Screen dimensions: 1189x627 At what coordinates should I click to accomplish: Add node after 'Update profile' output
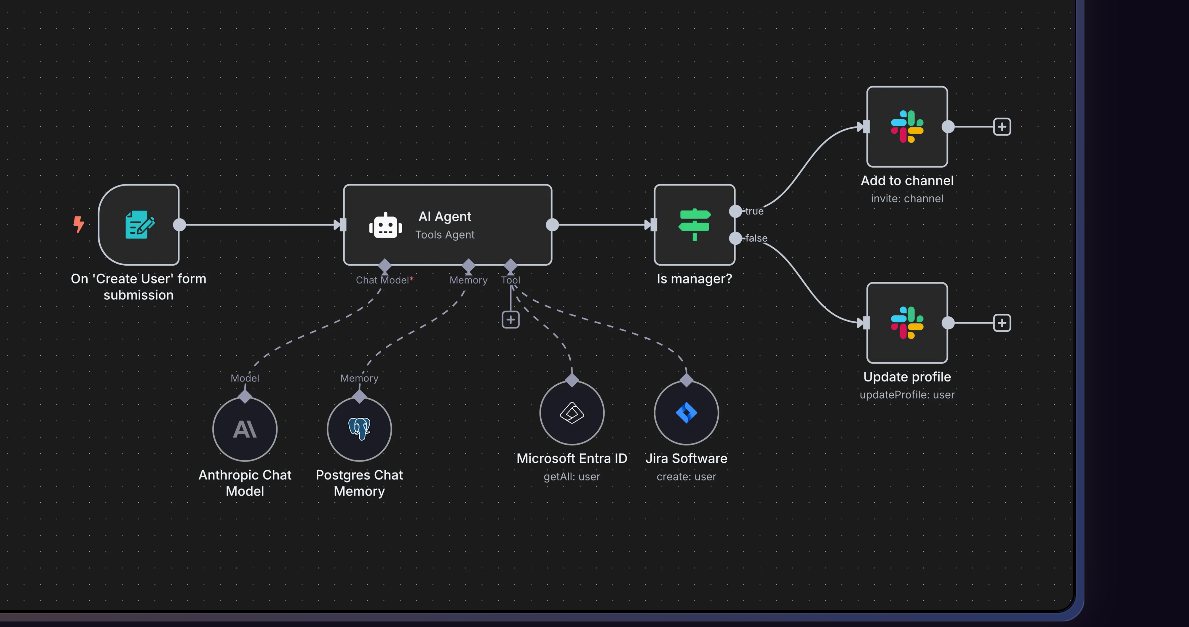tap(1002, 323)
